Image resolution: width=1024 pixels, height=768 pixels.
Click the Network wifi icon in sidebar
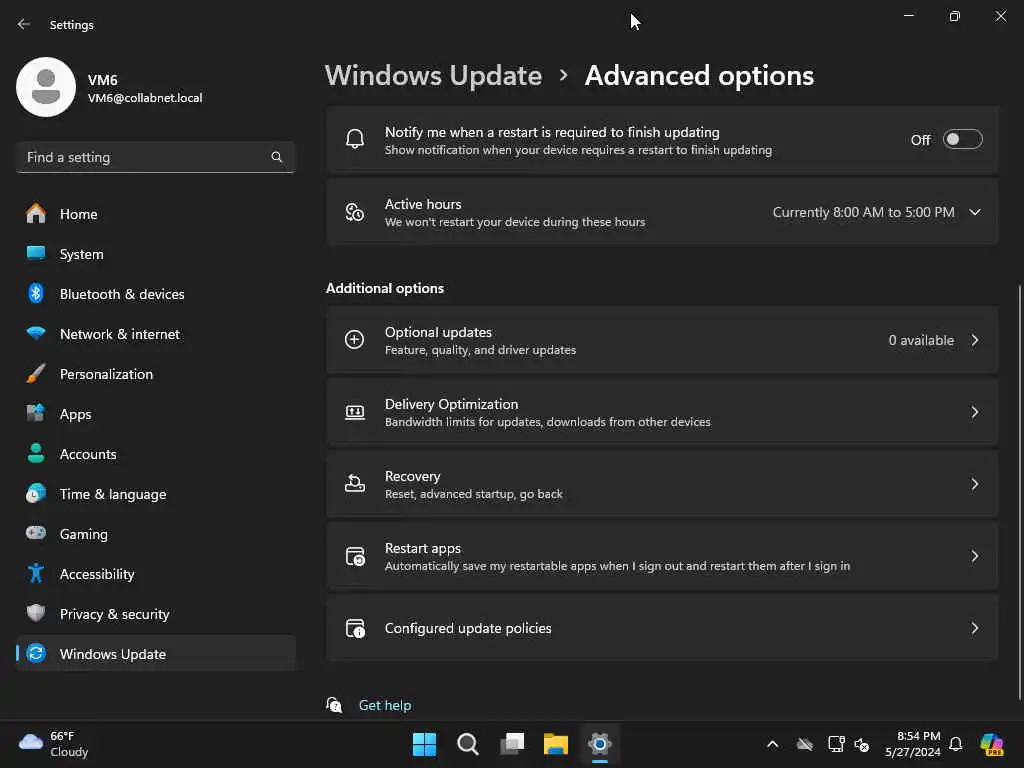[x=36, y=333]
